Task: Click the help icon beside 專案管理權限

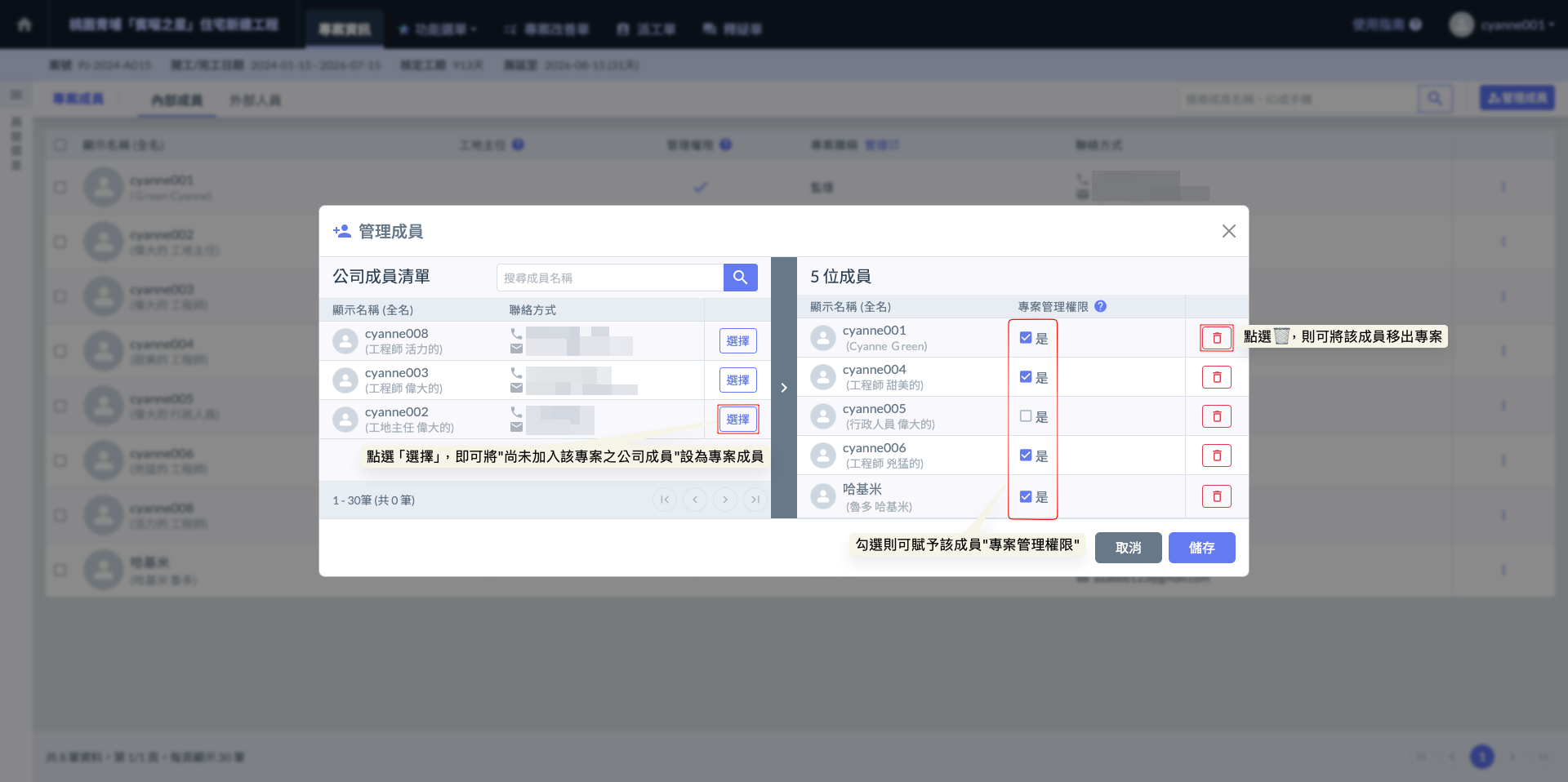Action: (x=1100, y=307)
